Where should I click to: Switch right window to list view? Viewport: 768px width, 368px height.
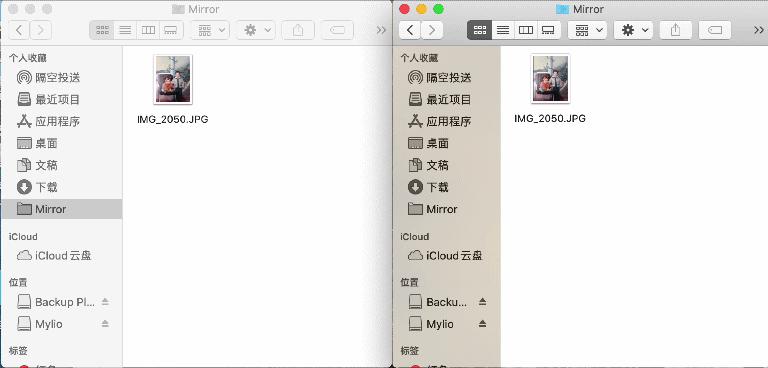(x=502, y=30)
